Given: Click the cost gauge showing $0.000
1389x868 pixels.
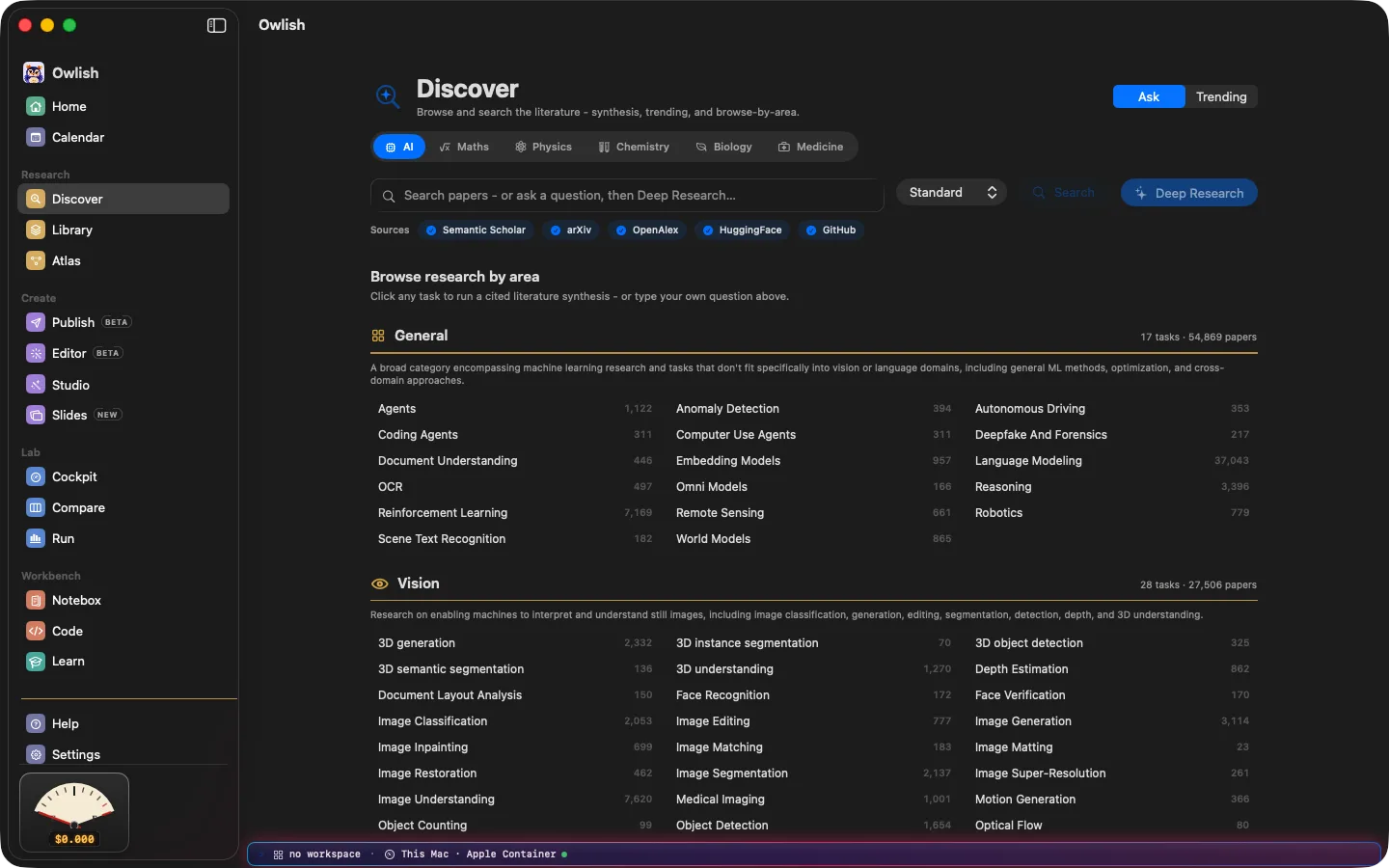Looking at the screenshot, I should tap(74, 813).
